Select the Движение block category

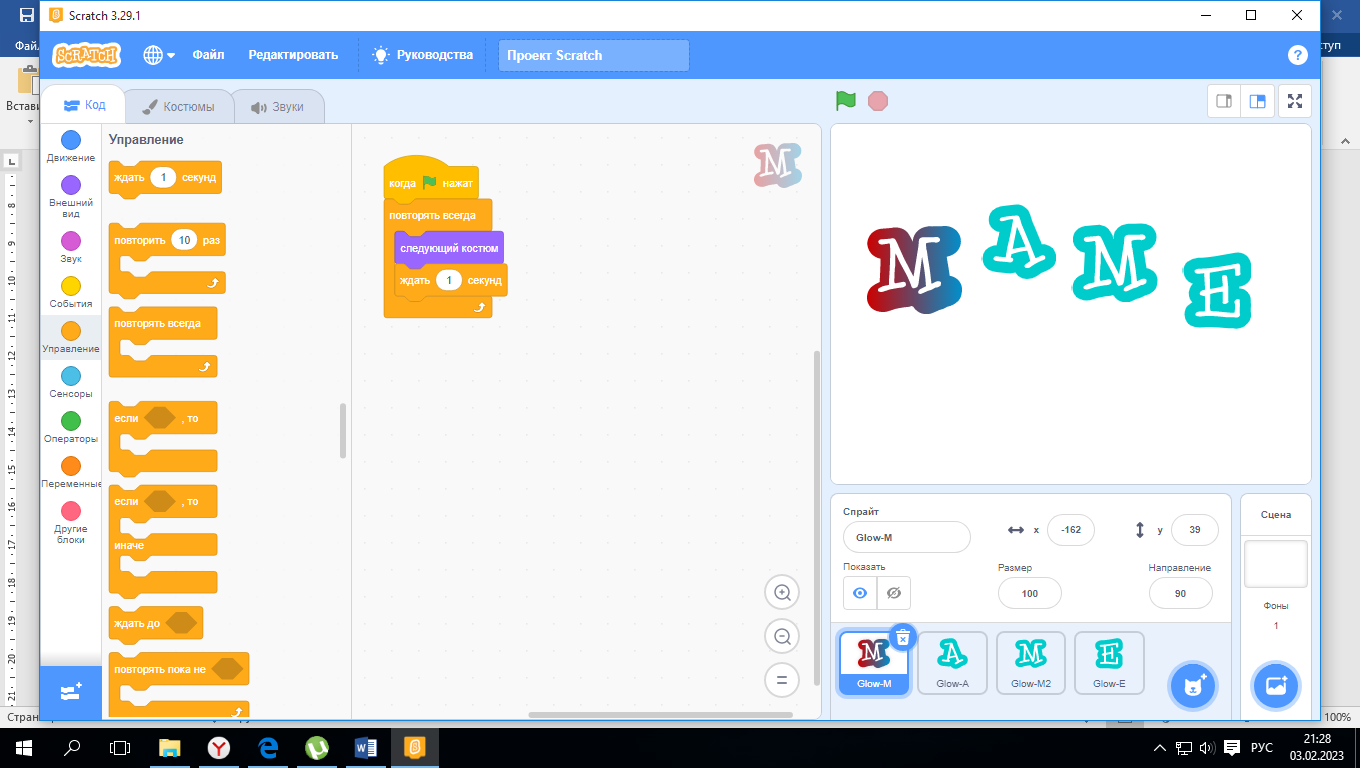click(x=71, y=146)
